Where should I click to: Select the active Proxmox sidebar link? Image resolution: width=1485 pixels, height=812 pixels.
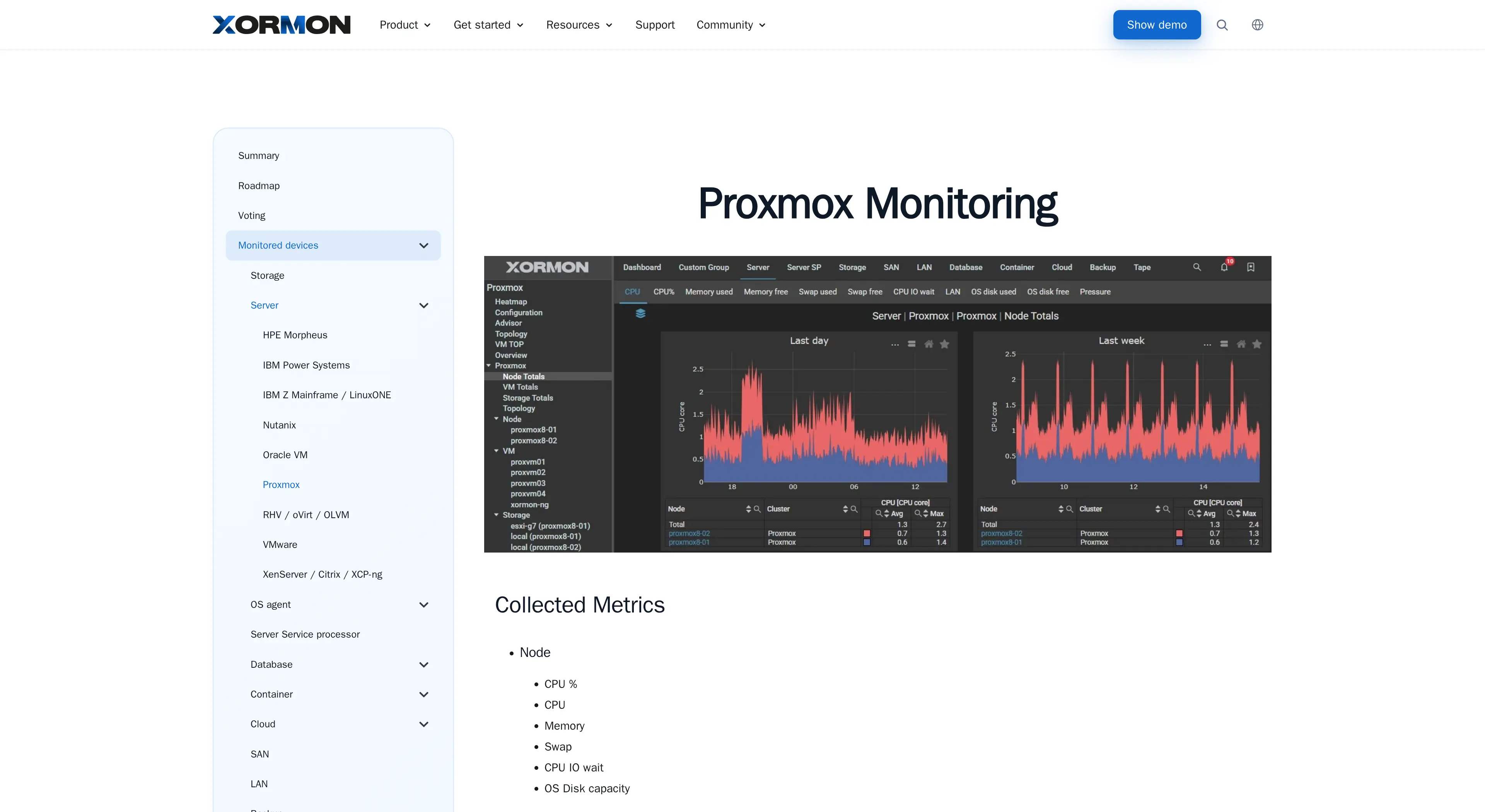[x=281, y=484]
